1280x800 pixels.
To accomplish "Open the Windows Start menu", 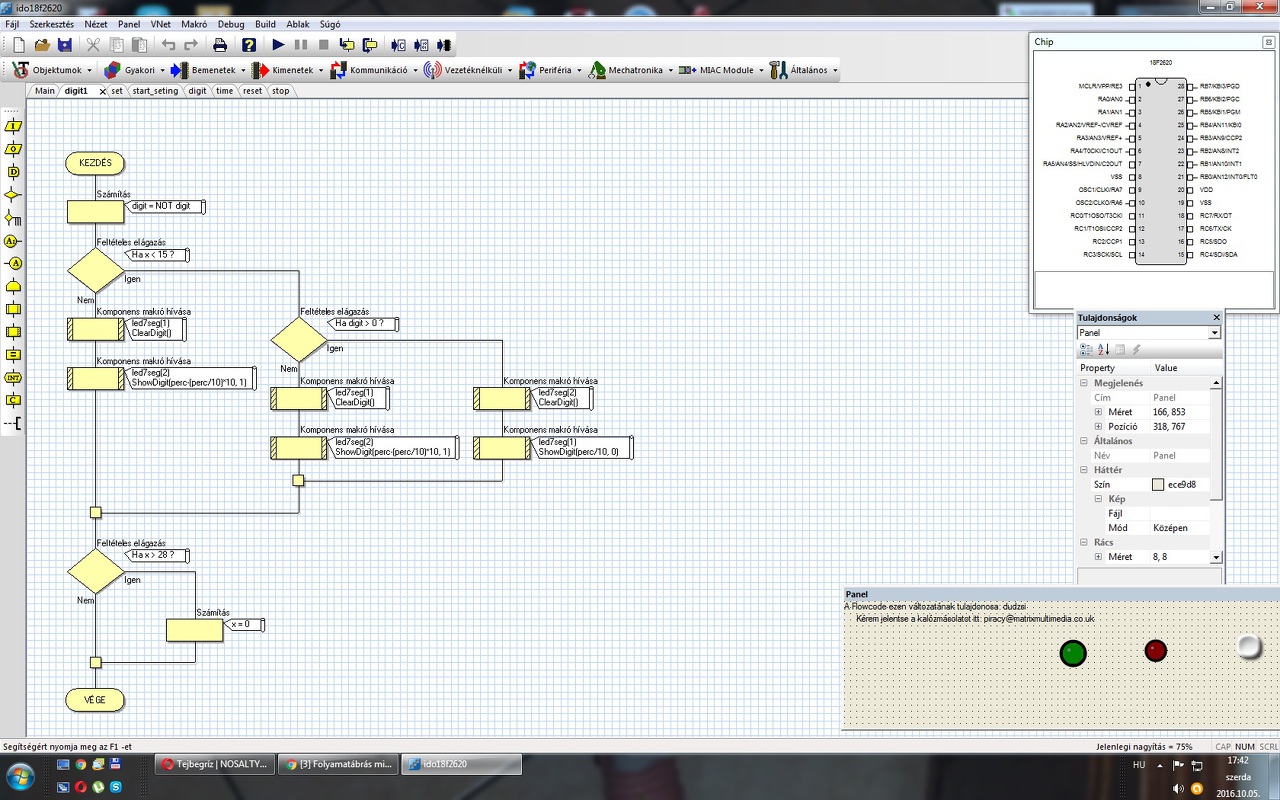I will [x=20, y=776].
